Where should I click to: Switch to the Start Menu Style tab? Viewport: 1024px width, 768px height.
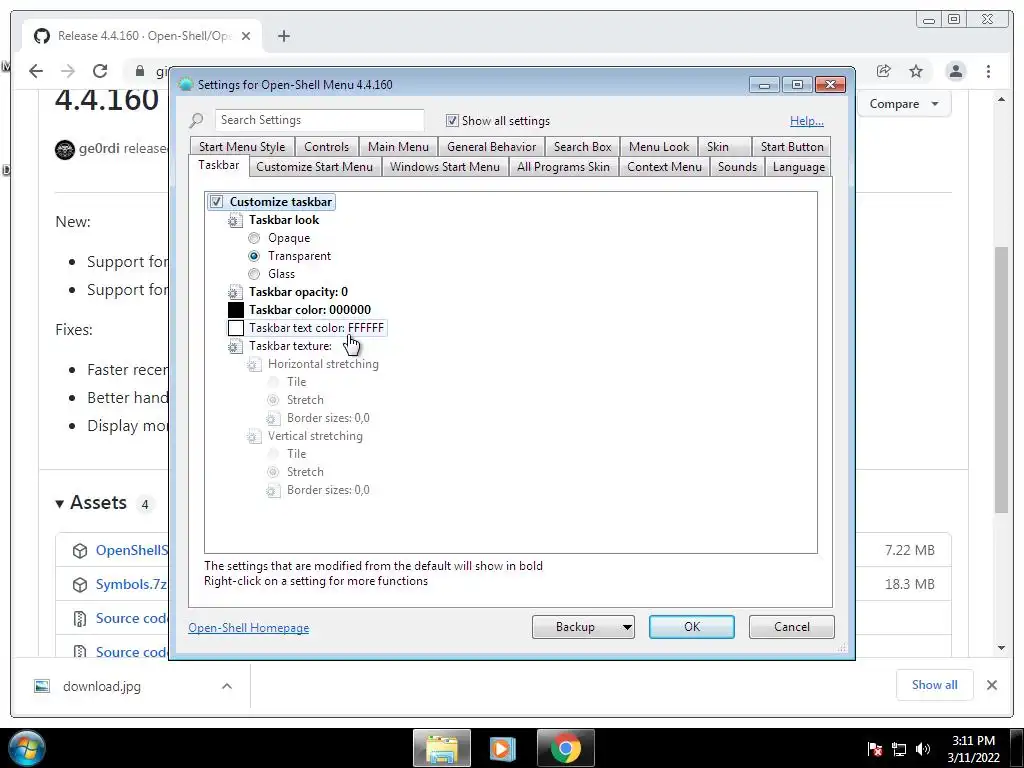tap(242, 147)
